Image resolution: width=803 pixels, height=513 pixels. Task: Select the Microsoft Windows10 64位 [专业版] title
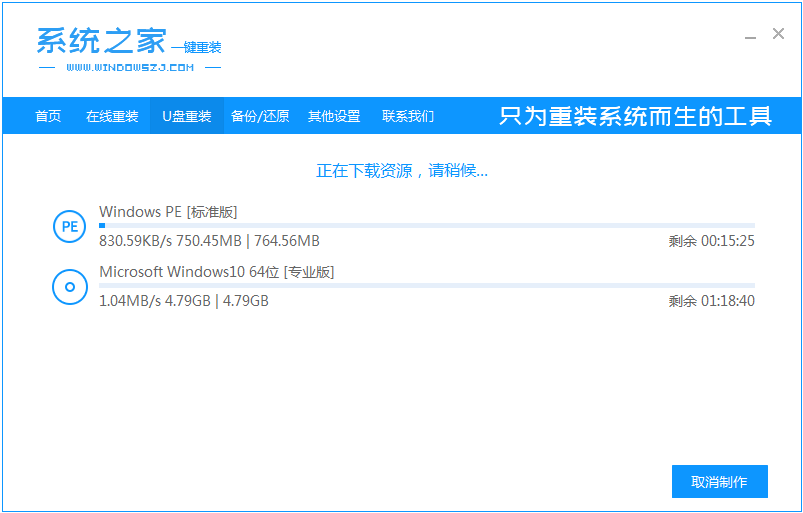[x=216, y=272]
